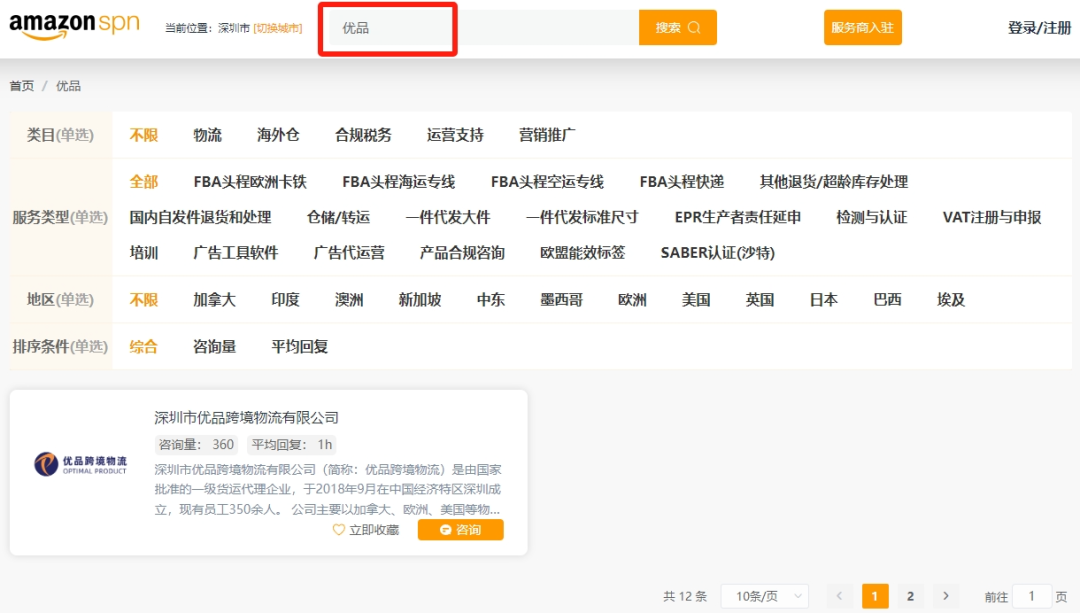Go to page 2 of results
The width and height of the screenshot is (1080, 613).
pyautogui.click(x=910, y=596)
